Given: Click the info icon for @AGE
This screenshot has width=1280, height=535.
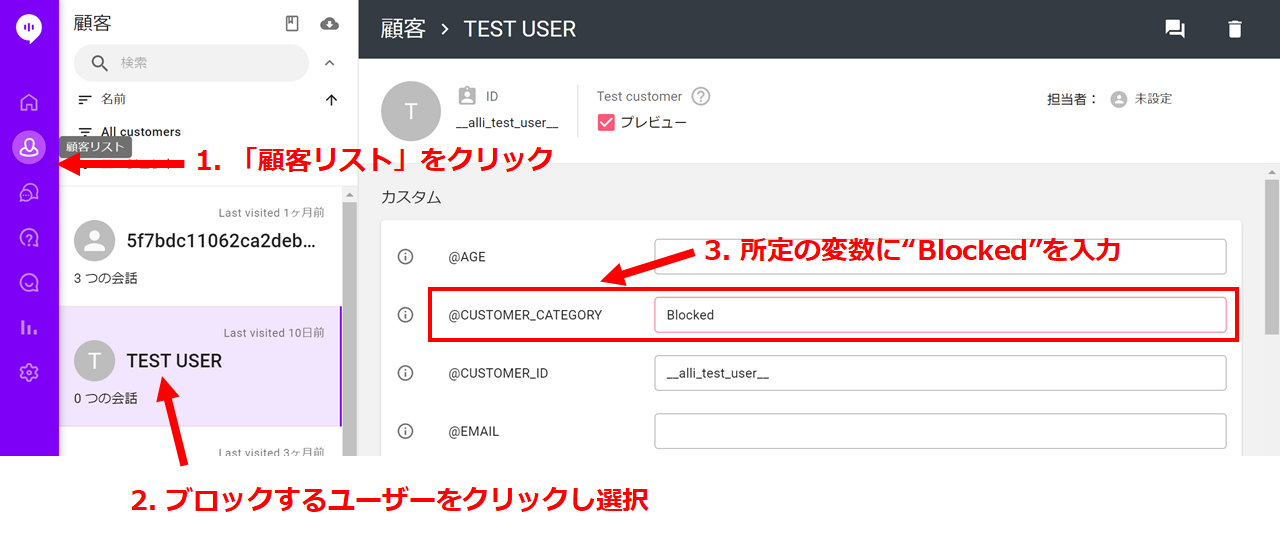Looking at the screenshot, I should [406, 257].
